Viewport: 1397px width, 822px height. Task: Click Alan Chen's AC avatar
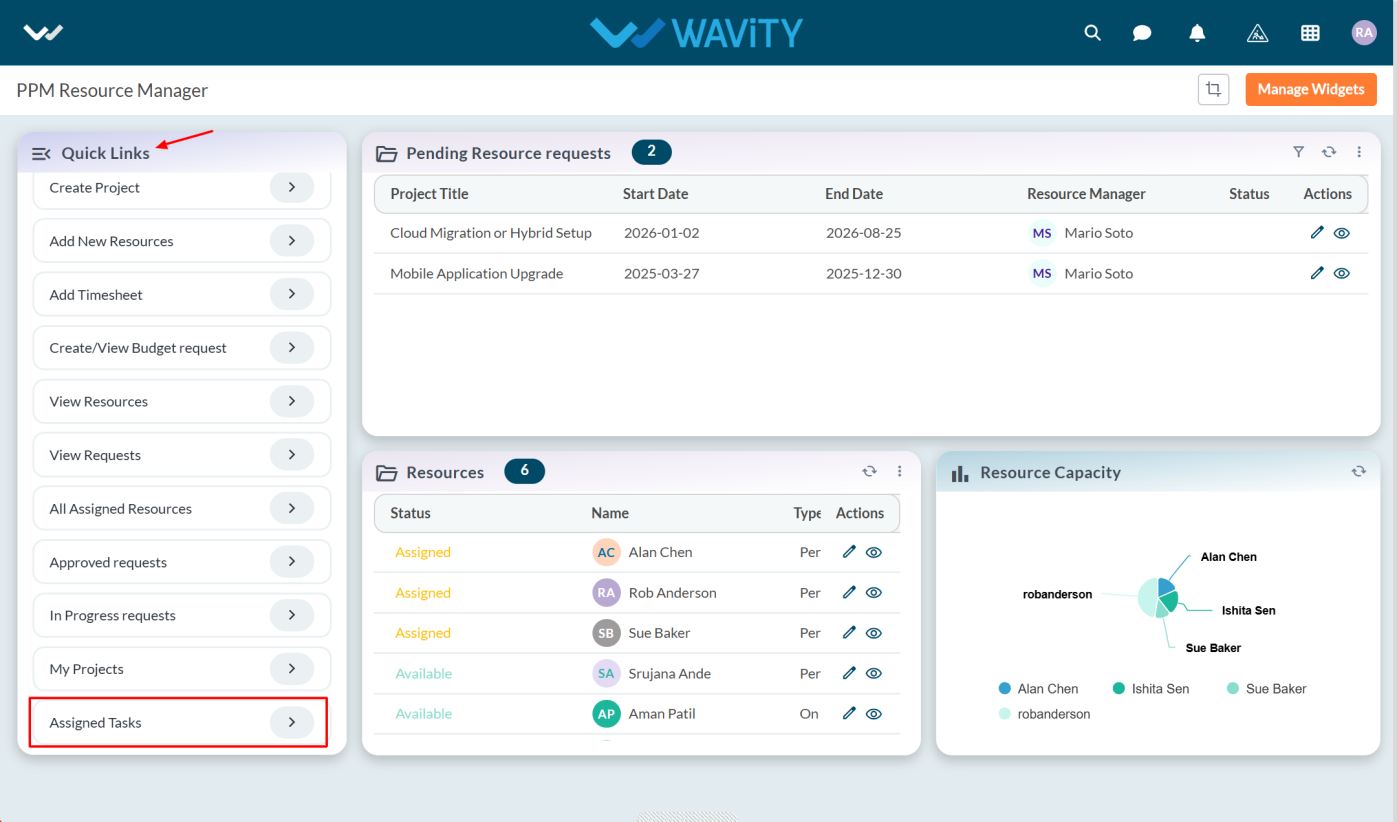pos(606,552)
